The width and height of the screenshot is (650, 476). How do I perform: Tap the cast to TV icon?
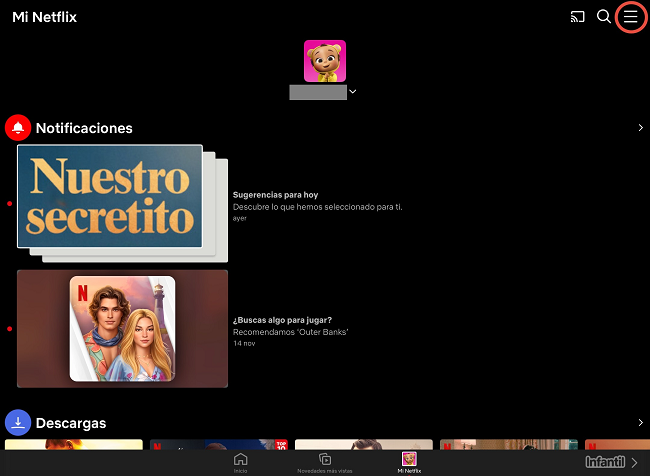pyautogui.click(x=577, y=17)
